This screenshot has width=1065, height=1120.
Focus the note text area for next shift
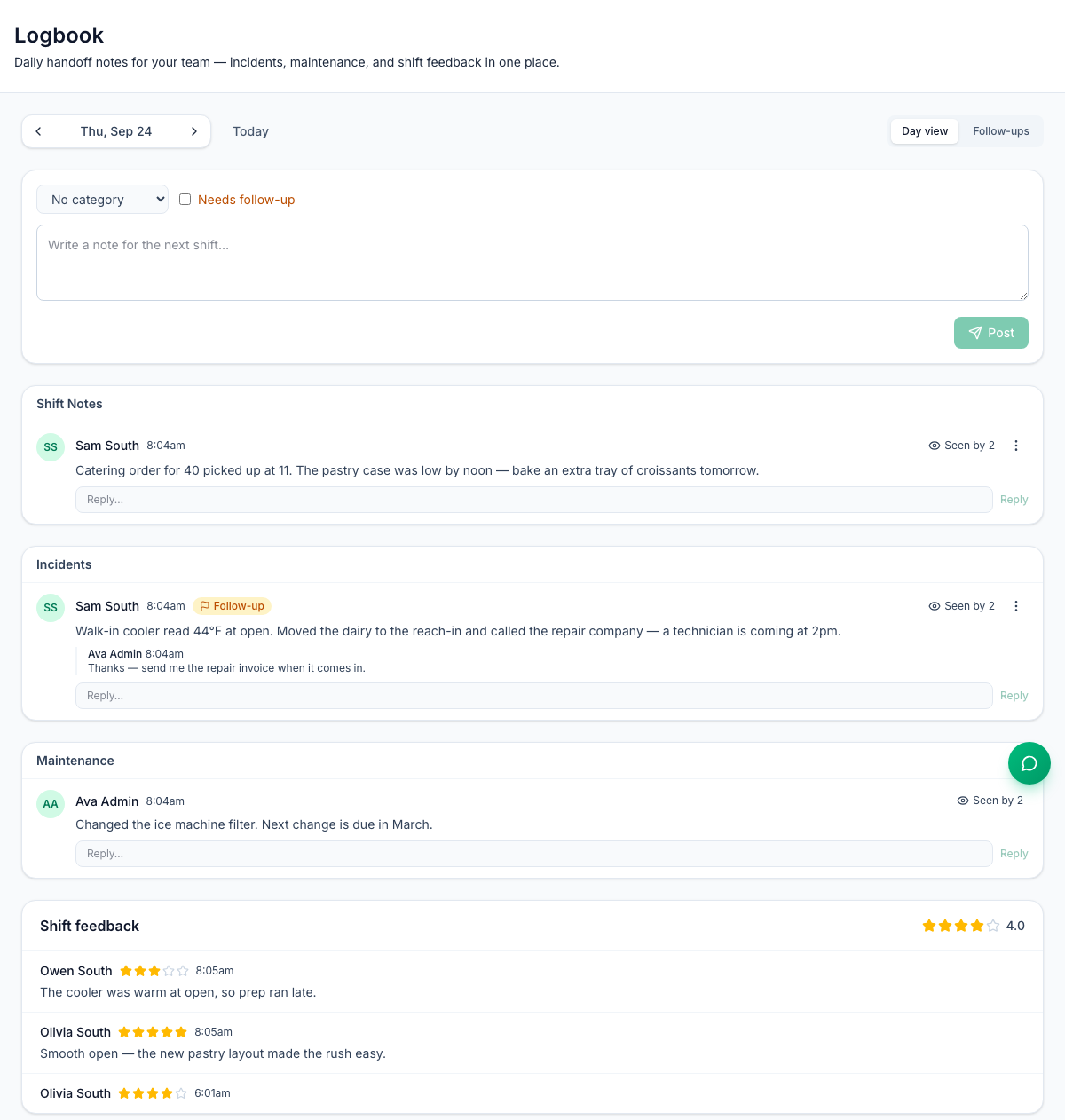(x=532, y=263)
